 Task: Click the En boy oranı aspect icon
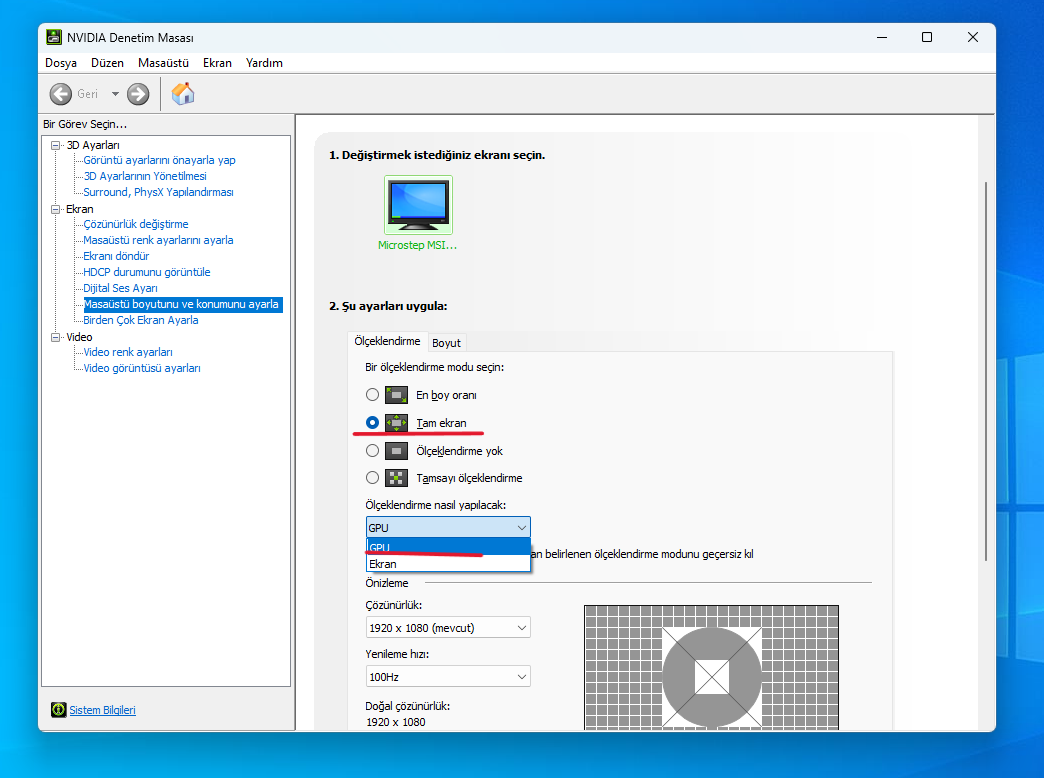(x=396, y=395)
